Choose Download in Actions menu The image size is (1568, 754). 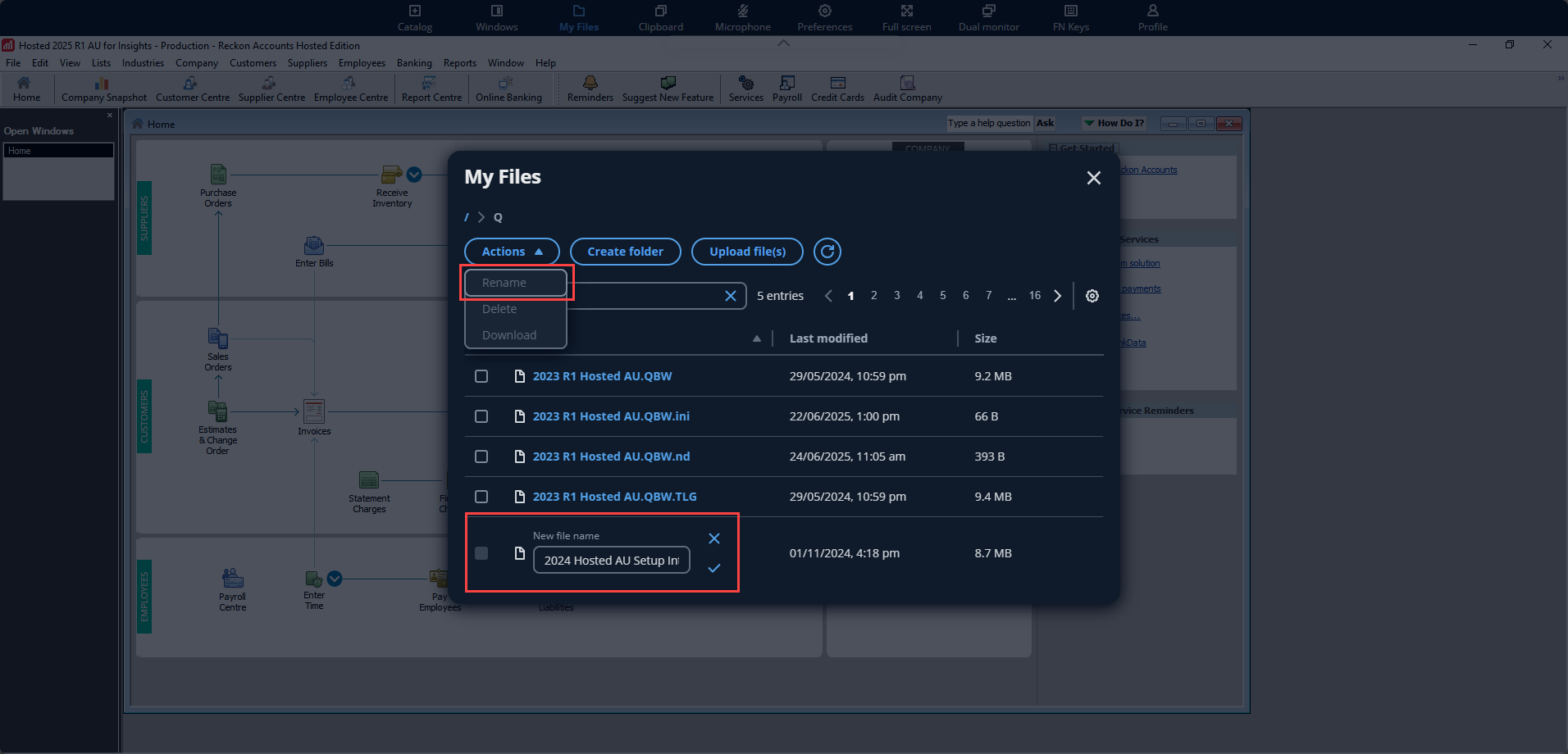(x=515, y=335)
